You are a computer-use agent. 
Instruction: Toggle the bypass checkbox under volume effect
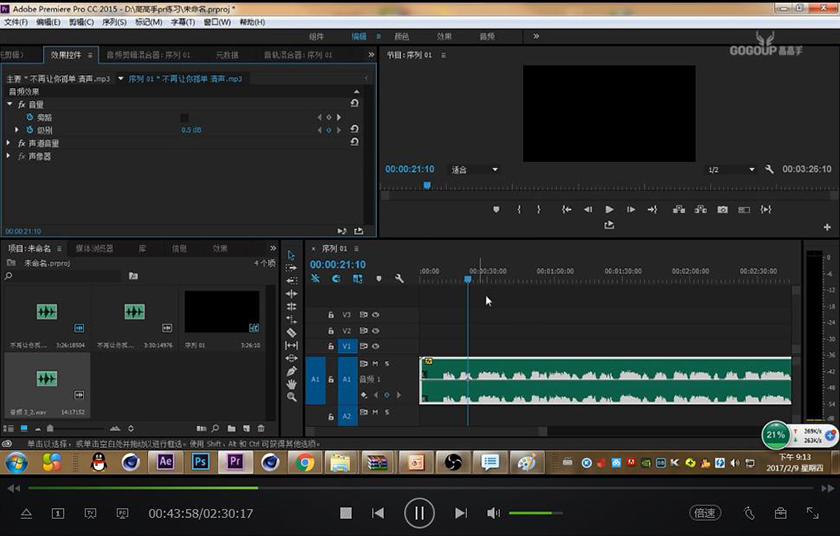point(184,117)
